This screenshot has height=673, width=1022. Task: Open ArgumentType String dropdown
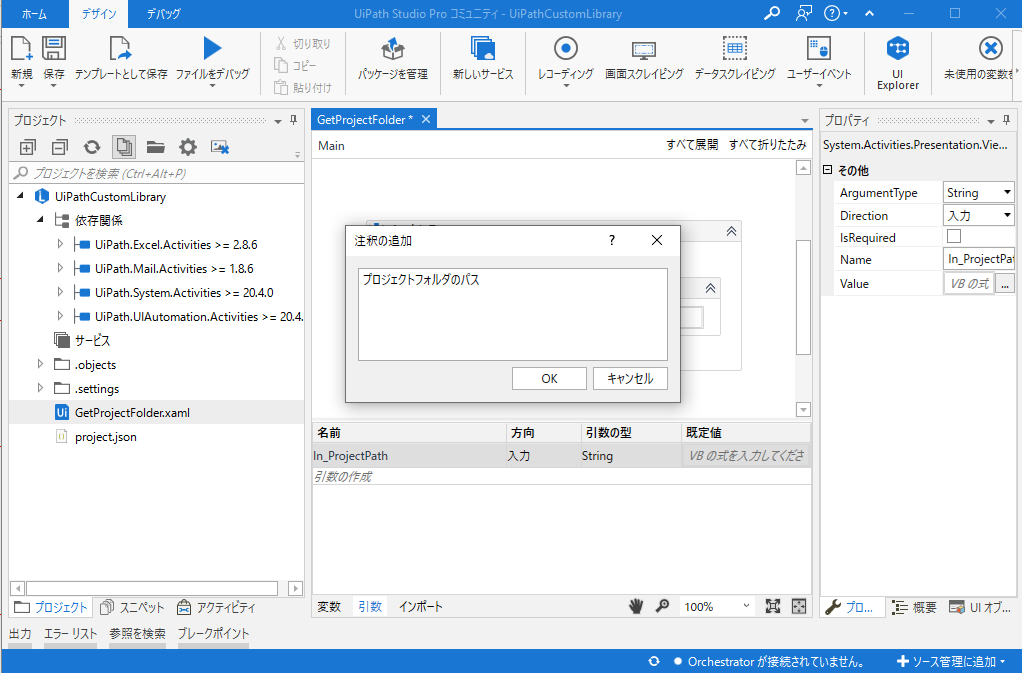pos(1006,193)
